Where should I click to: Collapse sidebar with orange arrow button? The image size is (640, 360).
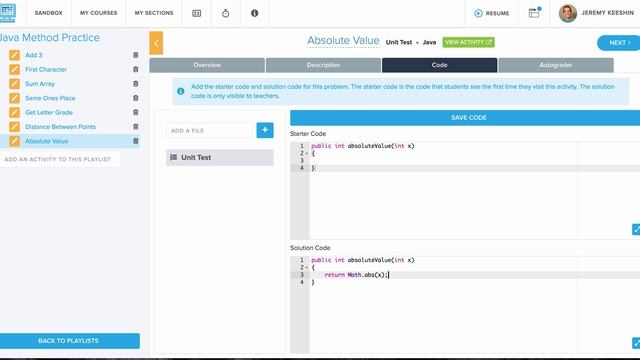156,43
